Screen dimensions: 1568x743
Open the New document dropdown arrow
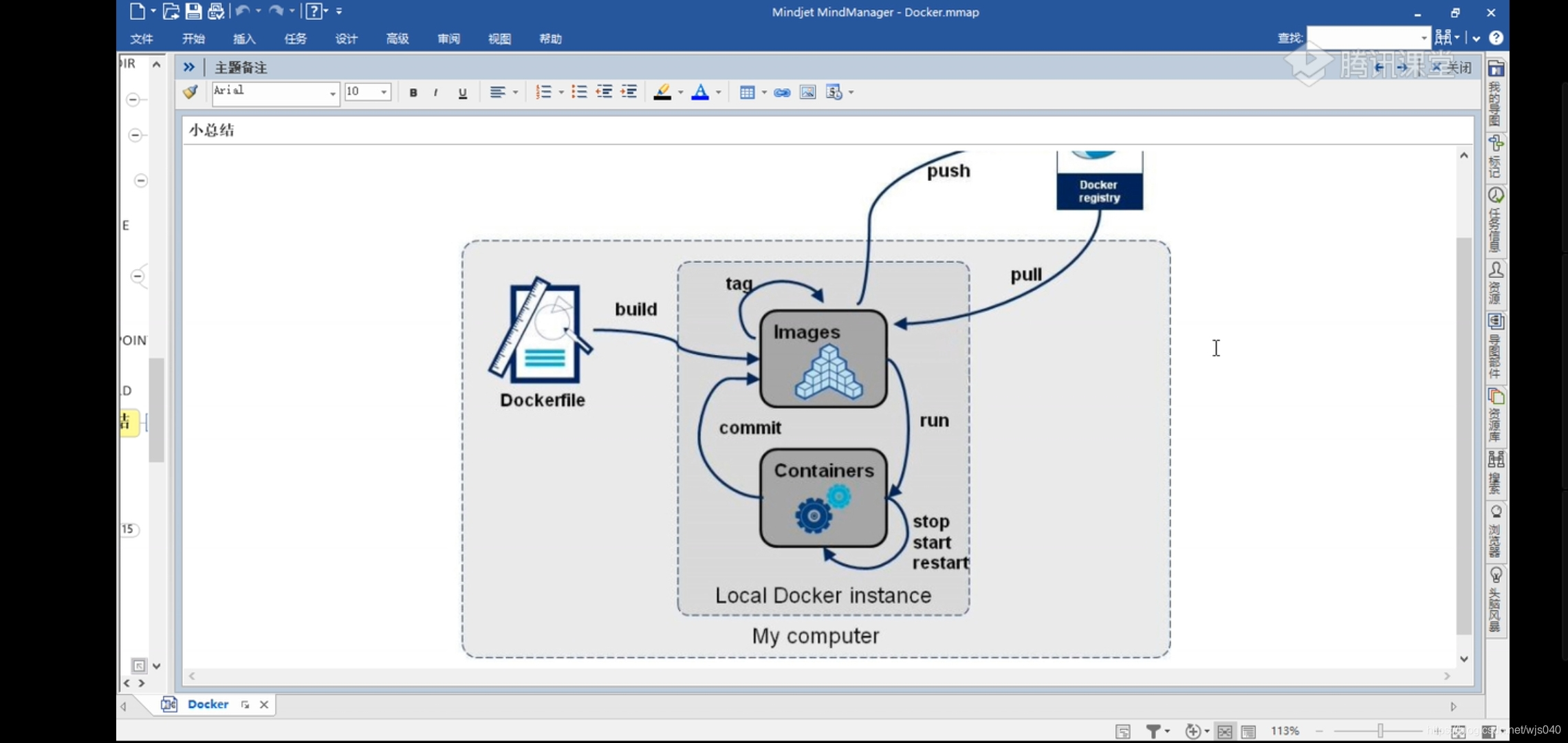[153, 11]
